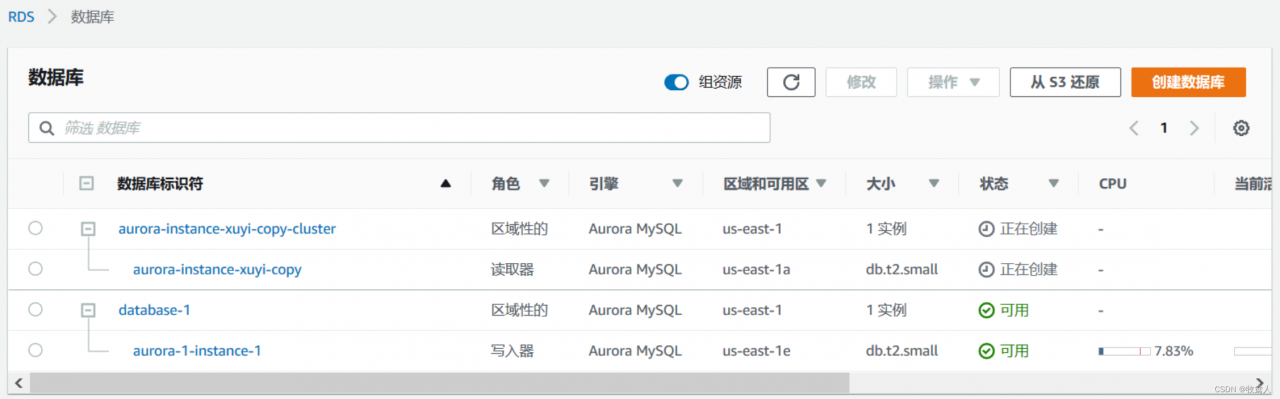Collapse the database-1 tree node
1280x399 pixels.
88,310
